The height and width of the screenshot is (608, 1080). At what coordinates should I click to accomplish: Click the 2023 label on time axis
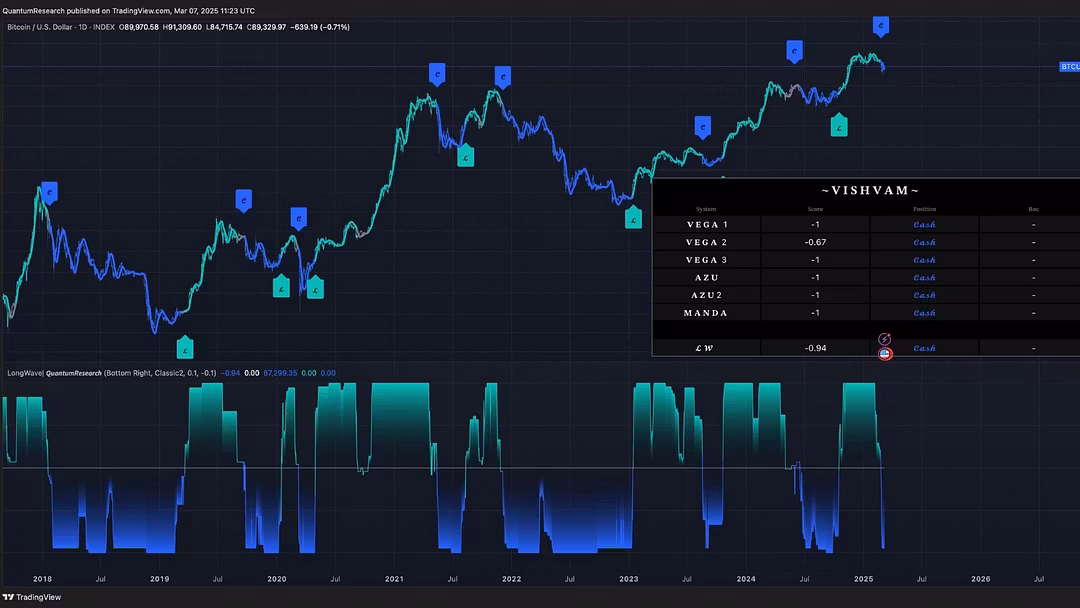629,579
